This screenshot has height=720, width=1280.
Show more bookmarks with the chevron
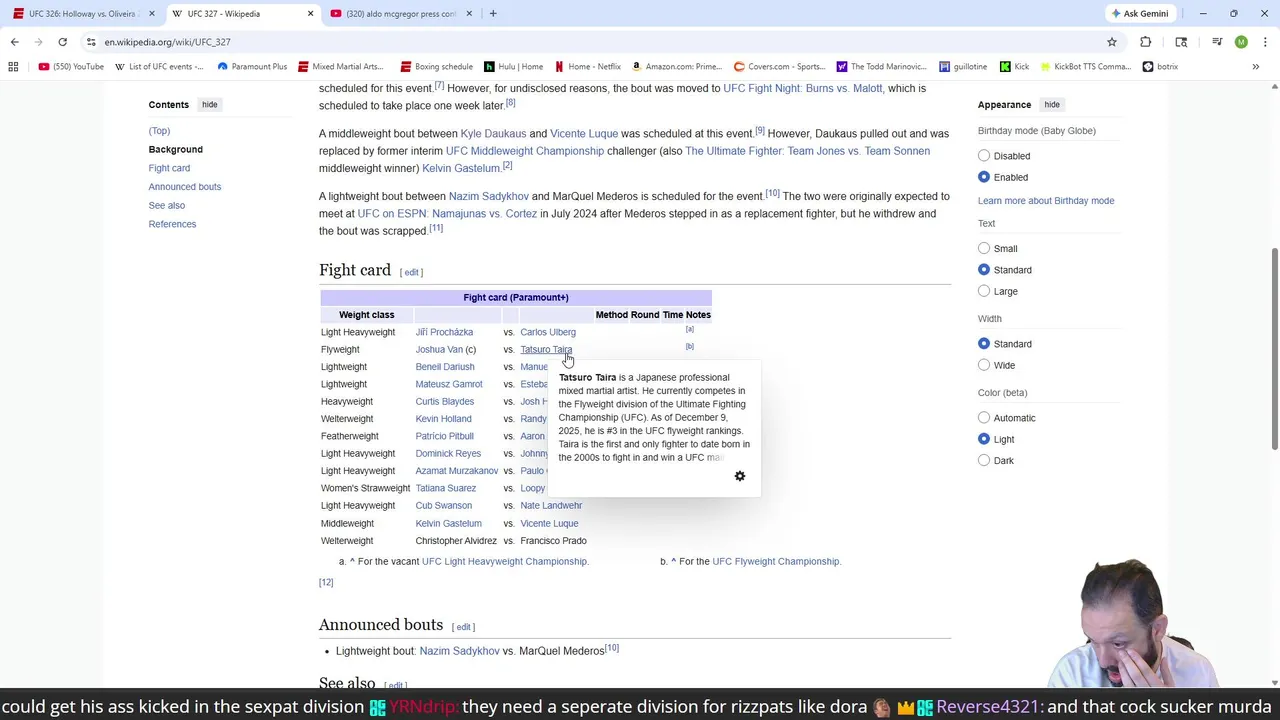click(1255, 67)
